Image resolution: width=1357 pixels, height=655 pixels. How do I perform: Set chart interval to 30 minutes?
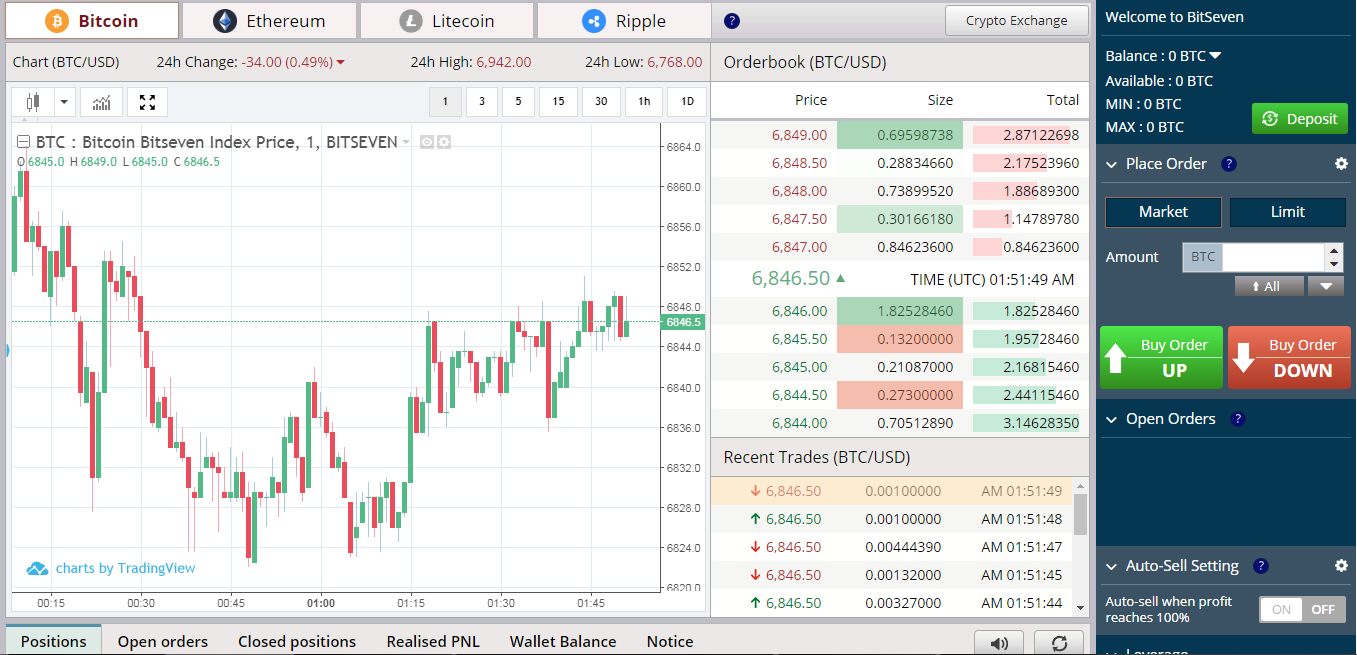point(601,102)
